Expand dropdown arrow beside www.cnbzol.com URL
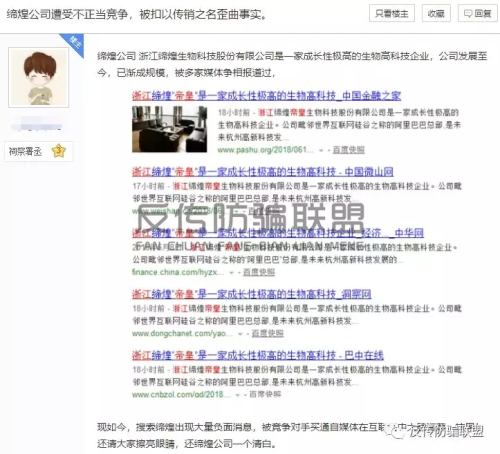Image resolution: width=500 pixels, height=454 pixels. pos(238,395)
